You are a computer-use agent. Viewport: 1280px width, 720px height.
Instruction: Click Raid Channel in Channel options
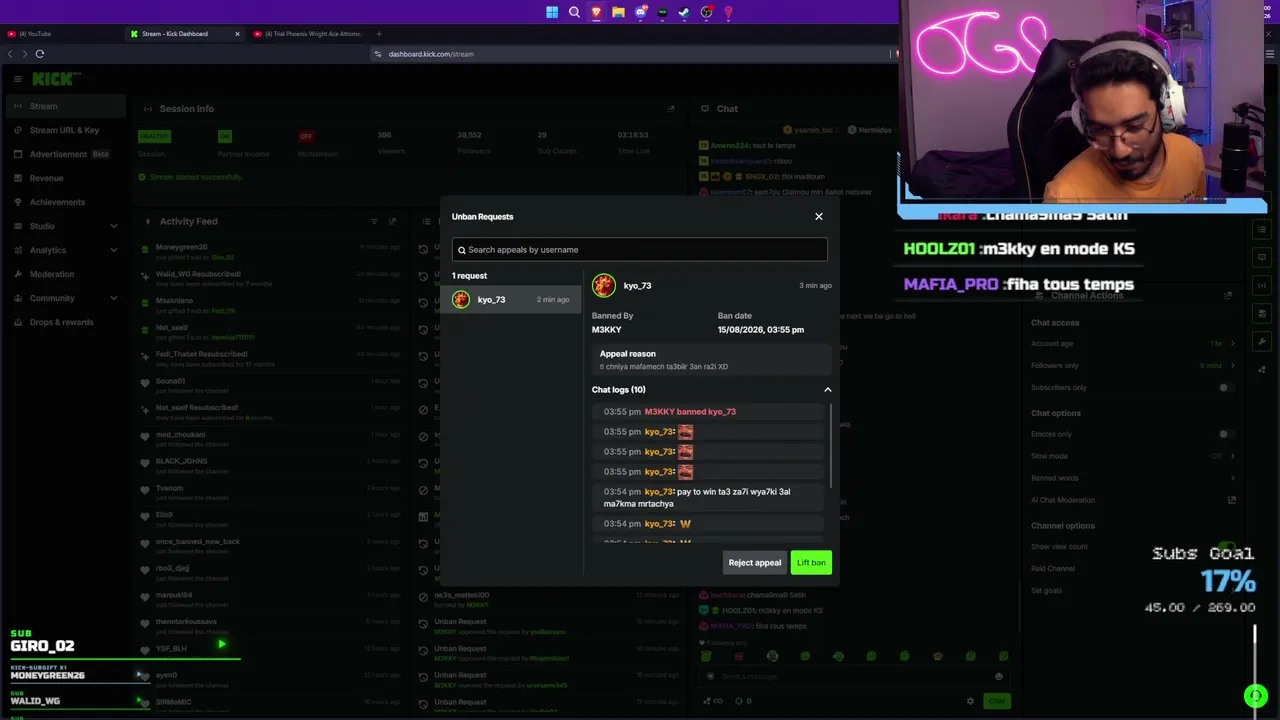coord(1053,569)
